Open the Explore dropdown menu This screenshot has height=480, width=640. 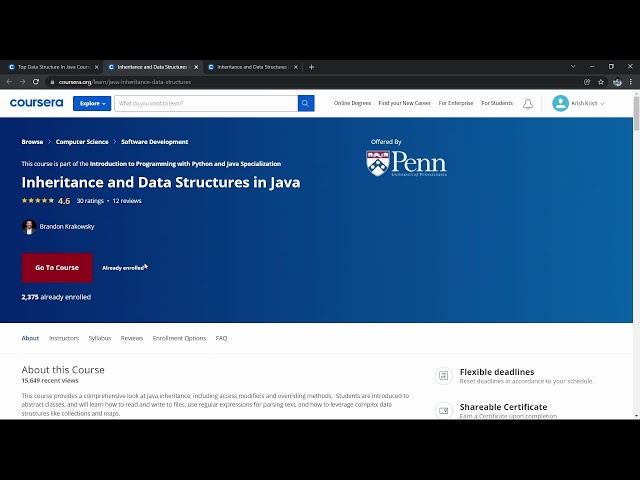click(92, 103)
